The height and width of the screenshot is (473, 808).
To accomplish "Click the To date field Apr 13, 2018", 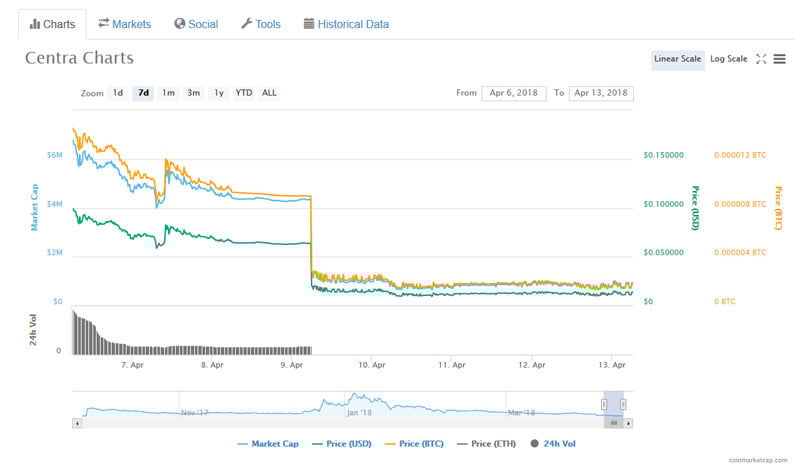I will tap(601, 93).
